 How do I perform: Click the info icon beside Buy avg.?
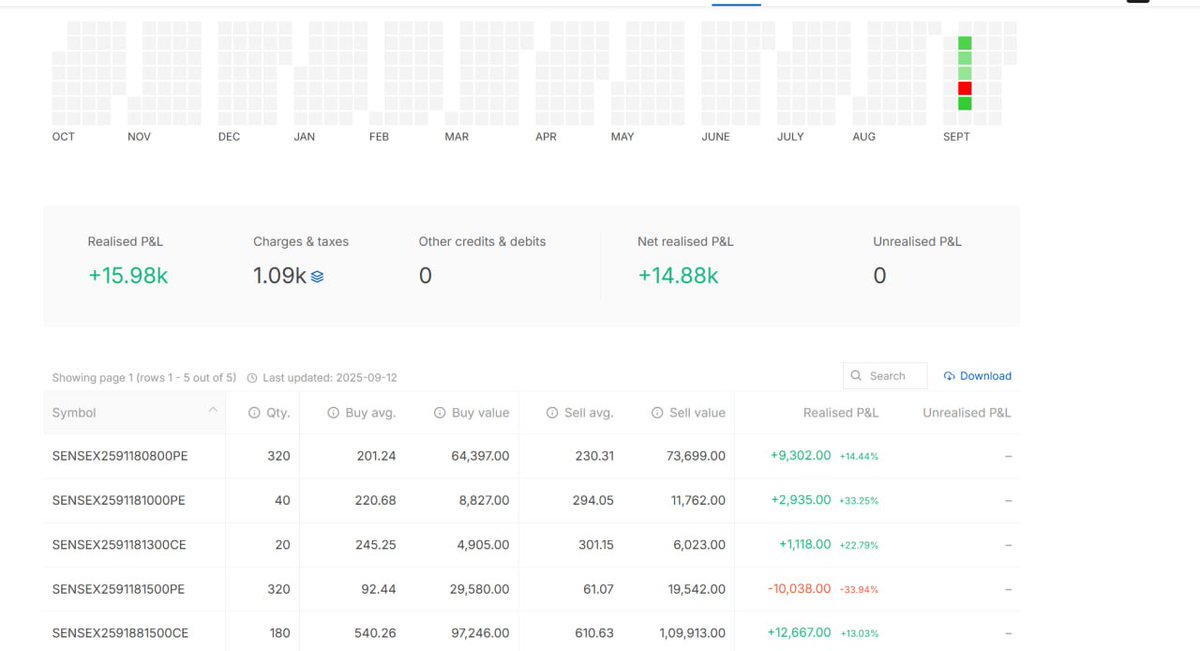pyautogui.click(x=333, y=413)
